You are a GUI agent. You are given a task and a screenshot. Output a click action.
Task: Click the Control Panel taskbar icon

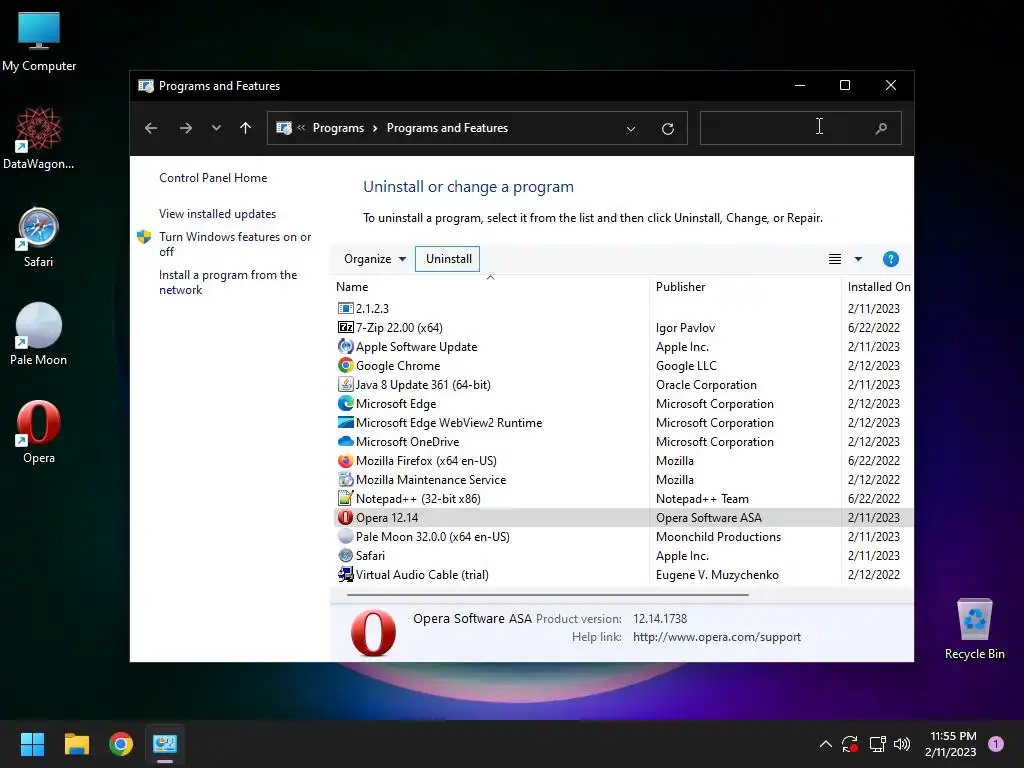tap(165, 744)
